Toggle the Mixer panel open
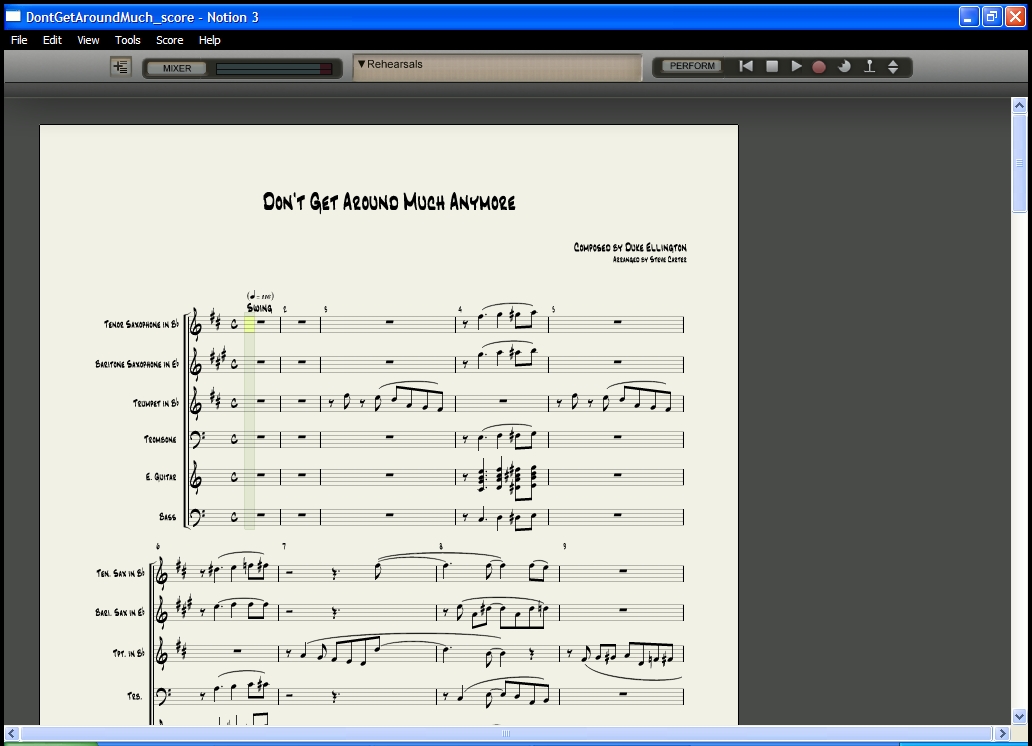Image resolution: width=1032 pixels, height=746 pixels. pos(177,68)
